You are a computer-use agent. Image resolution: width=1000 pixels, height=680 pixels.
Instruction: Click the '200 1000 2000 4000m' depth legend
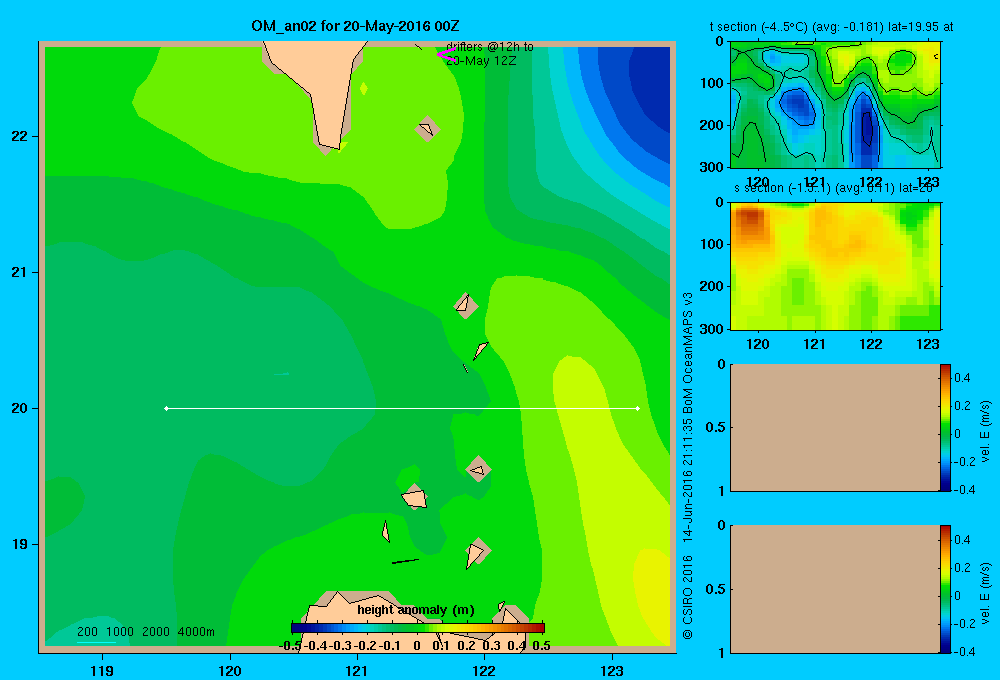145,632
